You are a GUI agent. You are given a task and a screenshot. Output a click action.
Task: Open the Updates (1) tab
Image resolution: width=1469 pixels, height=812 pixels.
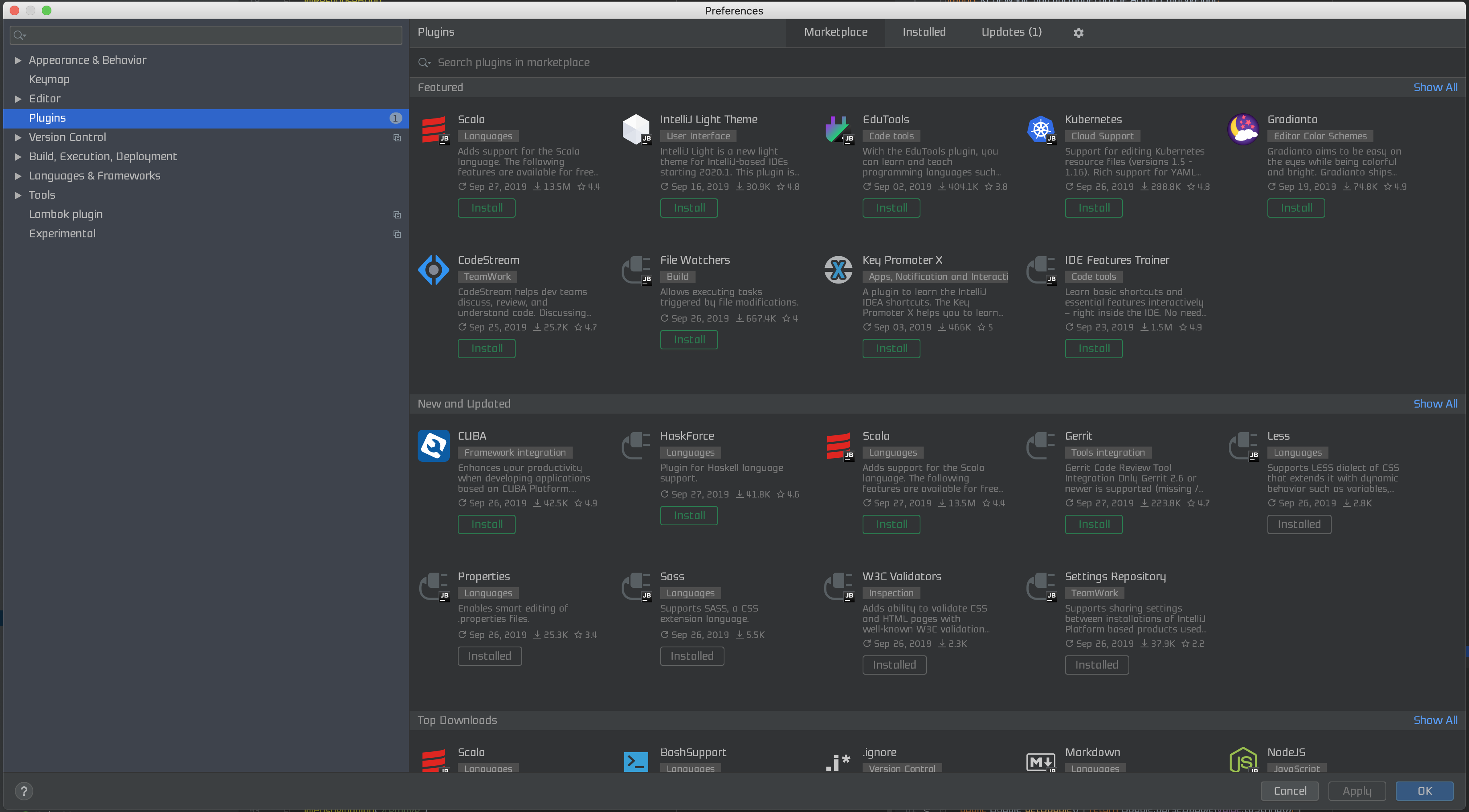click(x=1011, y=33)
